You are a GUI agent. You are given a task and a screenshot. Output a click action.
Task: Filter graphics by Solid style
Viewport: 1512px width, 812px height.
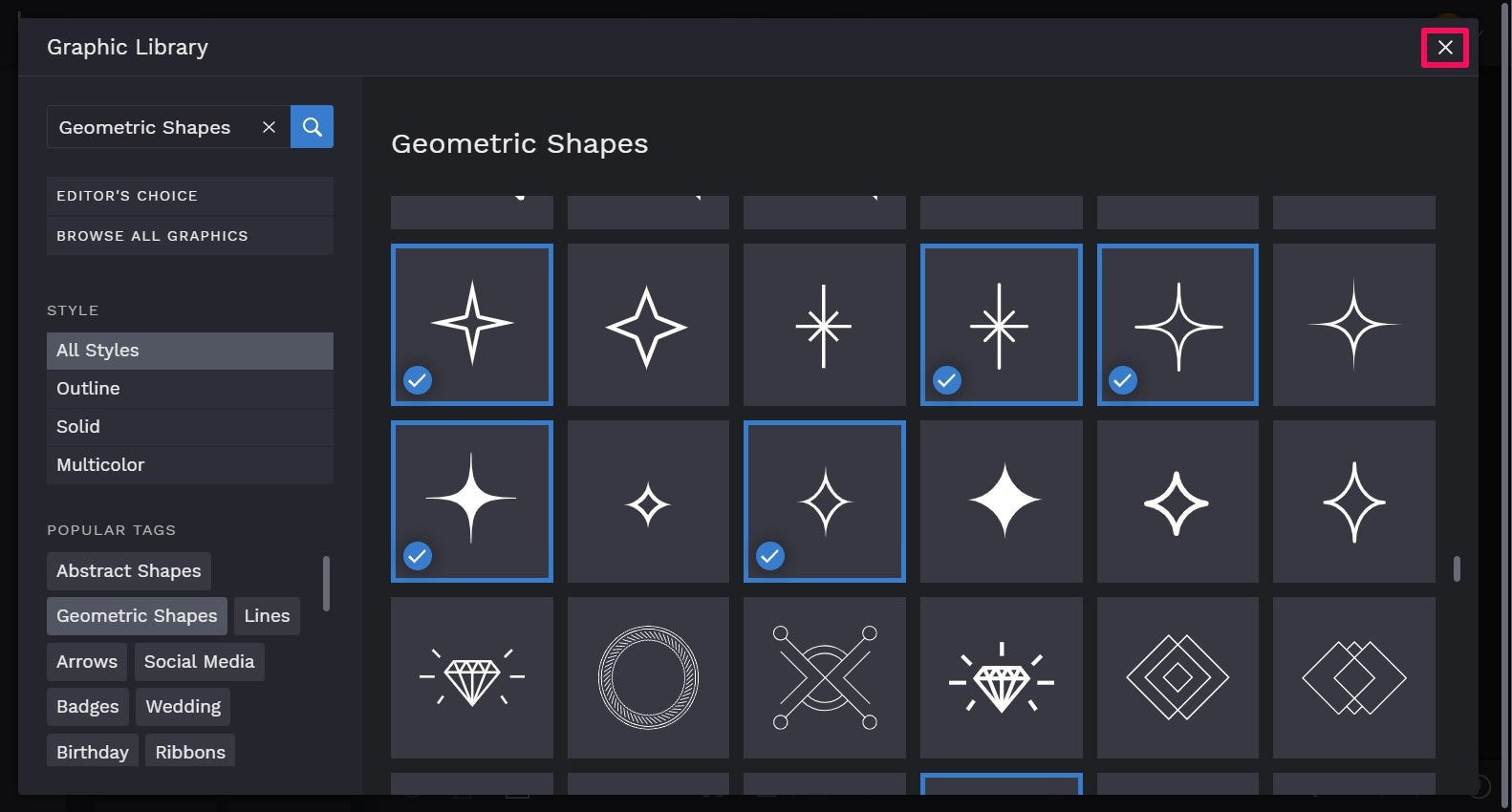coord(190,427)
